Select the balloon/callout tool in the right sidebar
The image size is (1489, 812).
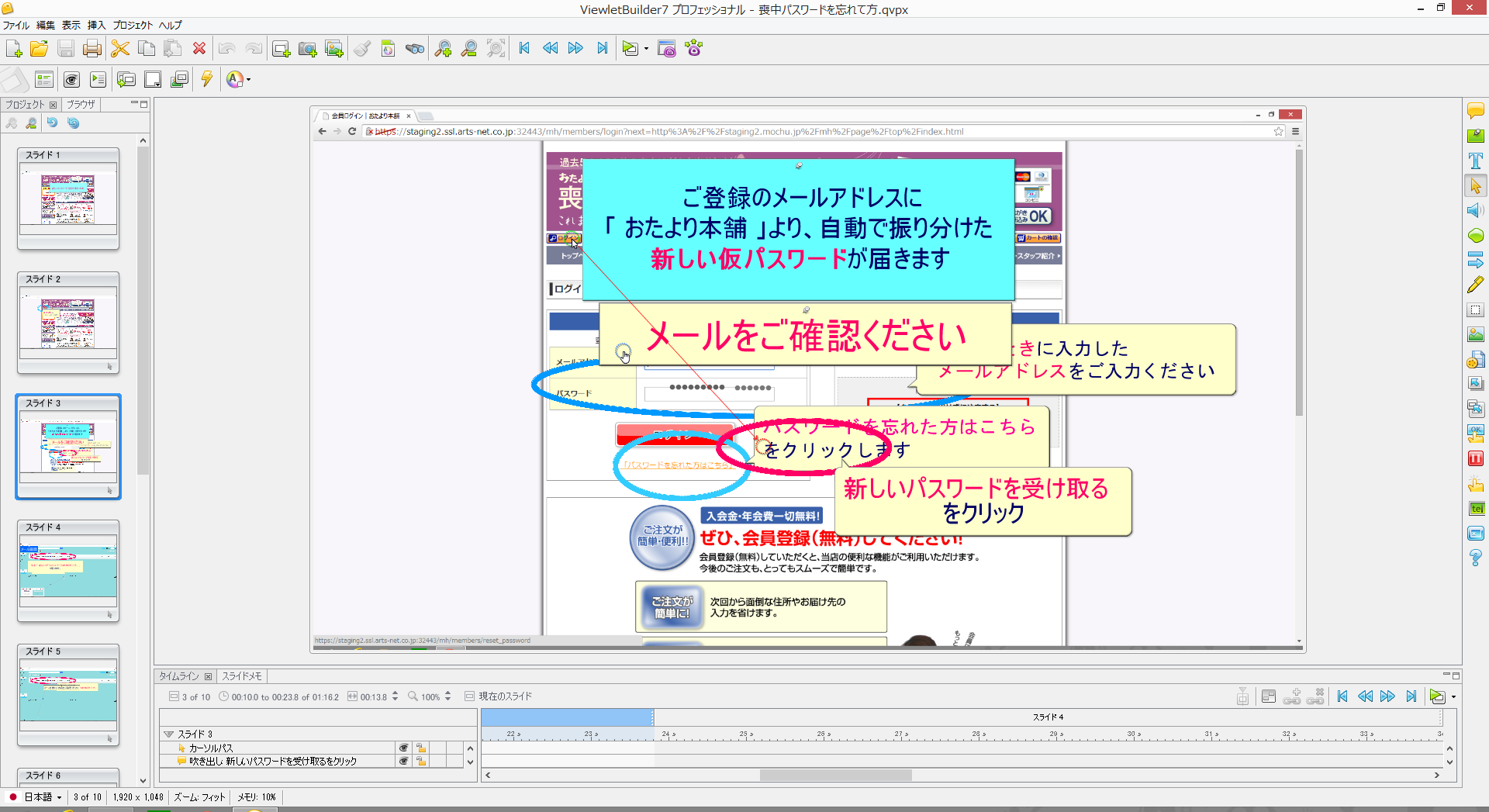tap(1475, 111)
